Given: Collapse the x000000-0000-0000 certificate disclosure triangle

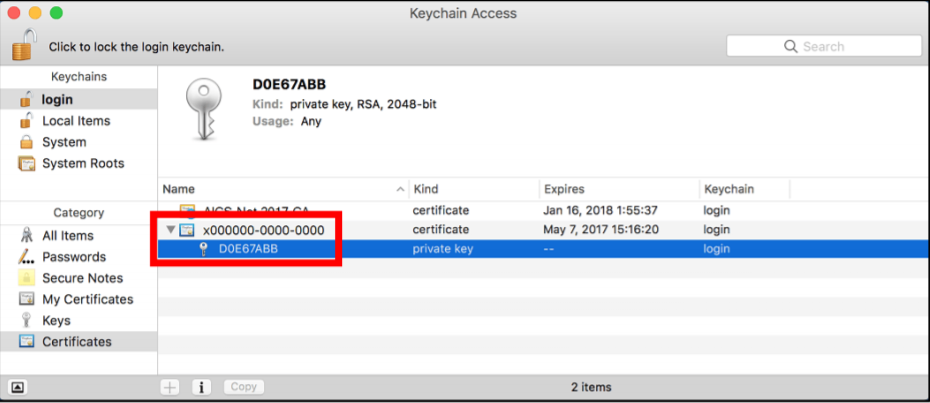Looking at the screenshot, I should 171,230.
